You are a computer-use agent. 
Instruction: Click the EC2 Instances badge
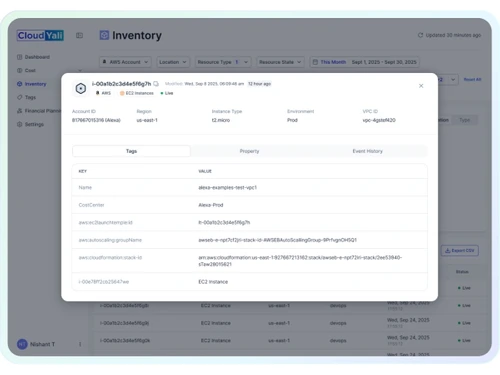pyautogui.click(x=137, y=93)
